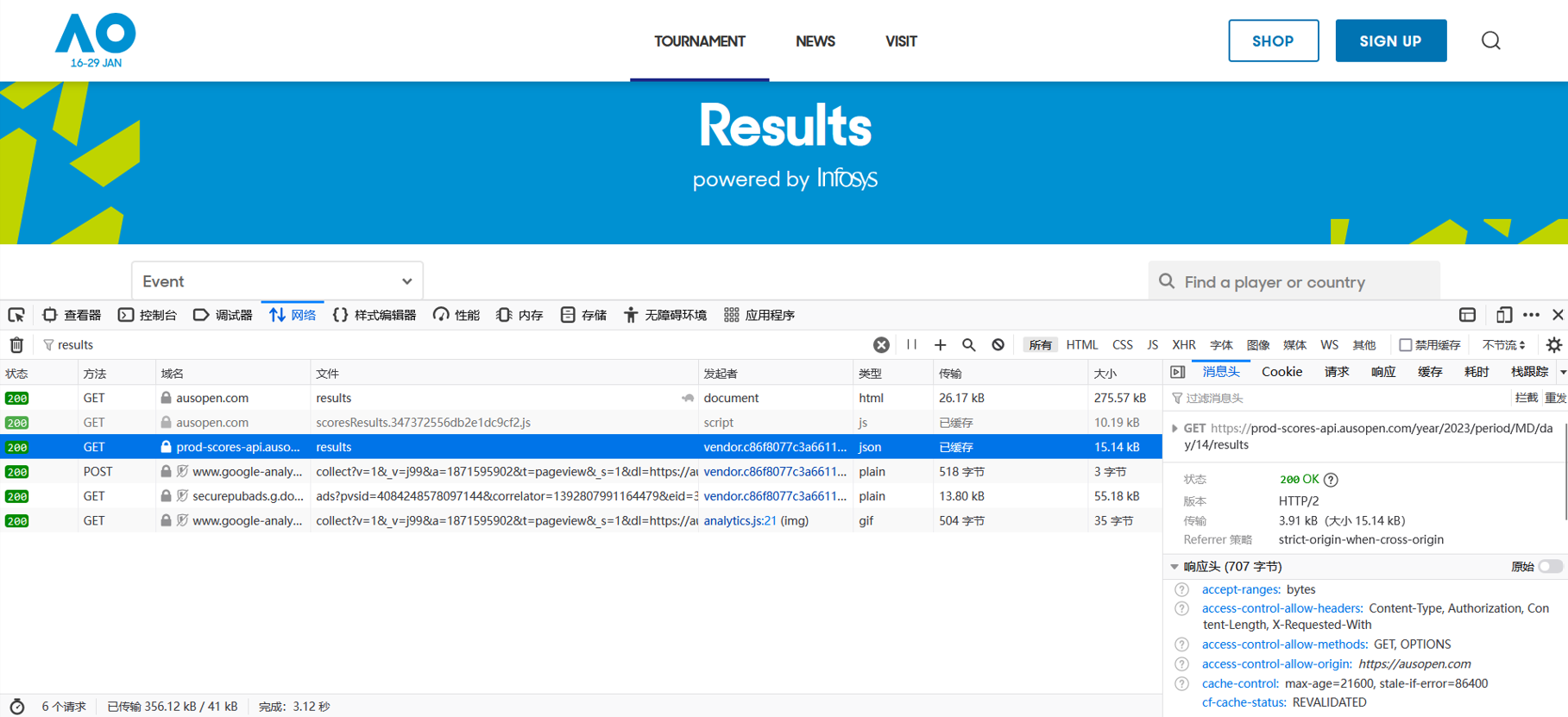Viewport: 1568px width, 717px height.
Task: Open the 不节流 throttling dropdown
Action: point(1504,345)
